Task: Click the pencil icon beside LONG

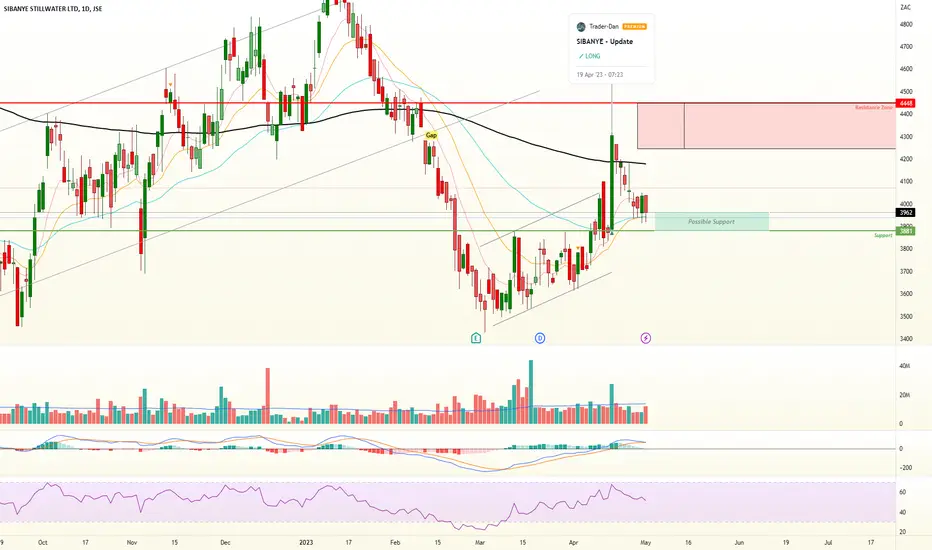Action: click(581, 56)
